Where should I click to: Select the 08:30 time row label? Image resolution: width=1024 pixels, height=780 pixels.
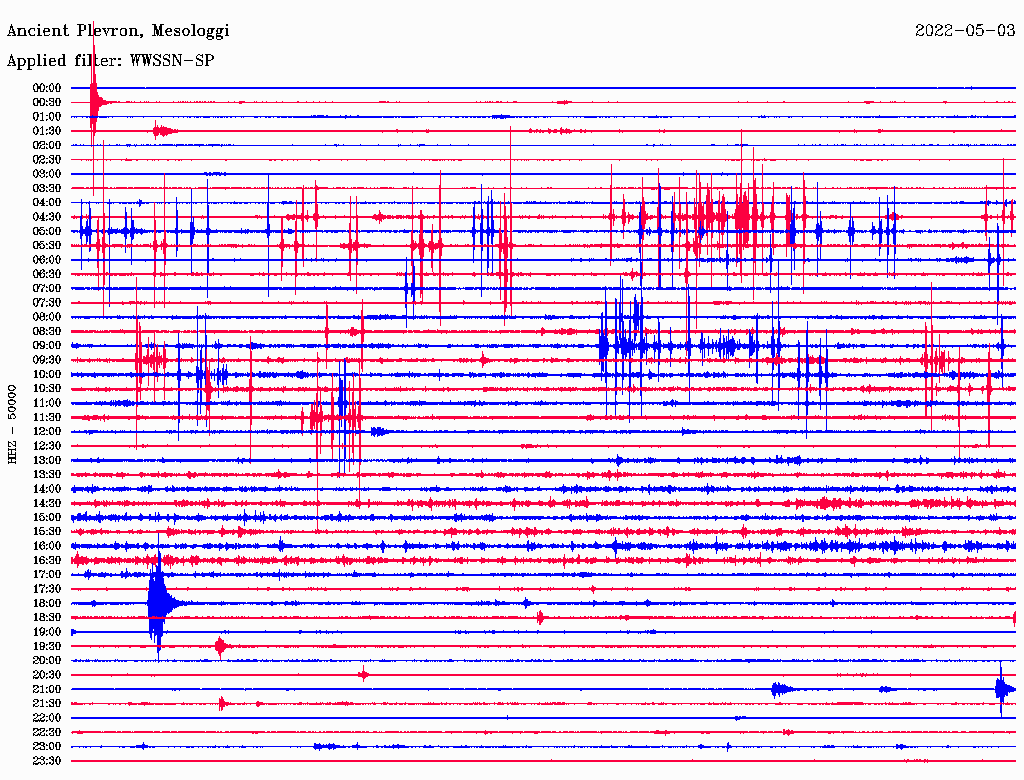click(x=47, y=332)
